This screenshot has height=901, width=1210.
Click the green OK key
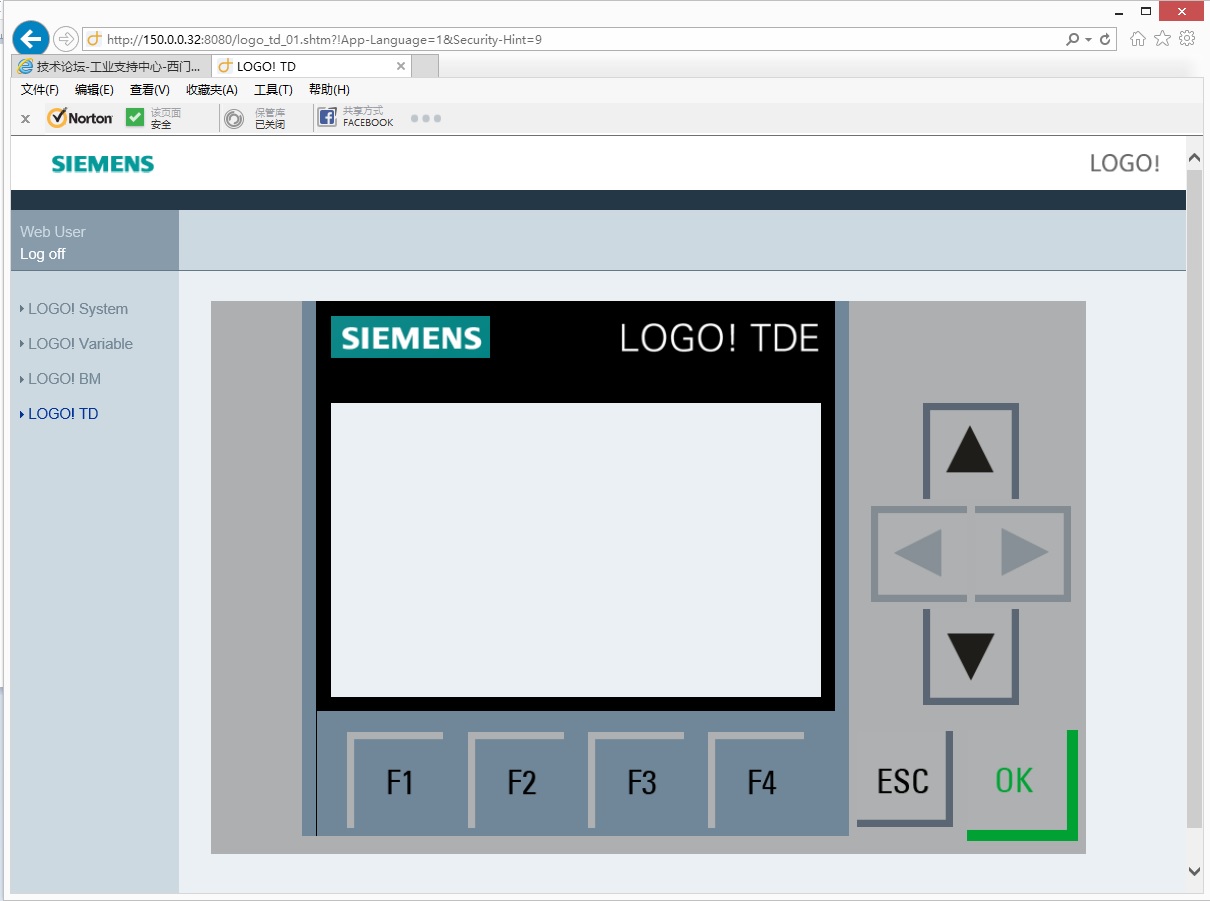pos(1022,785)
